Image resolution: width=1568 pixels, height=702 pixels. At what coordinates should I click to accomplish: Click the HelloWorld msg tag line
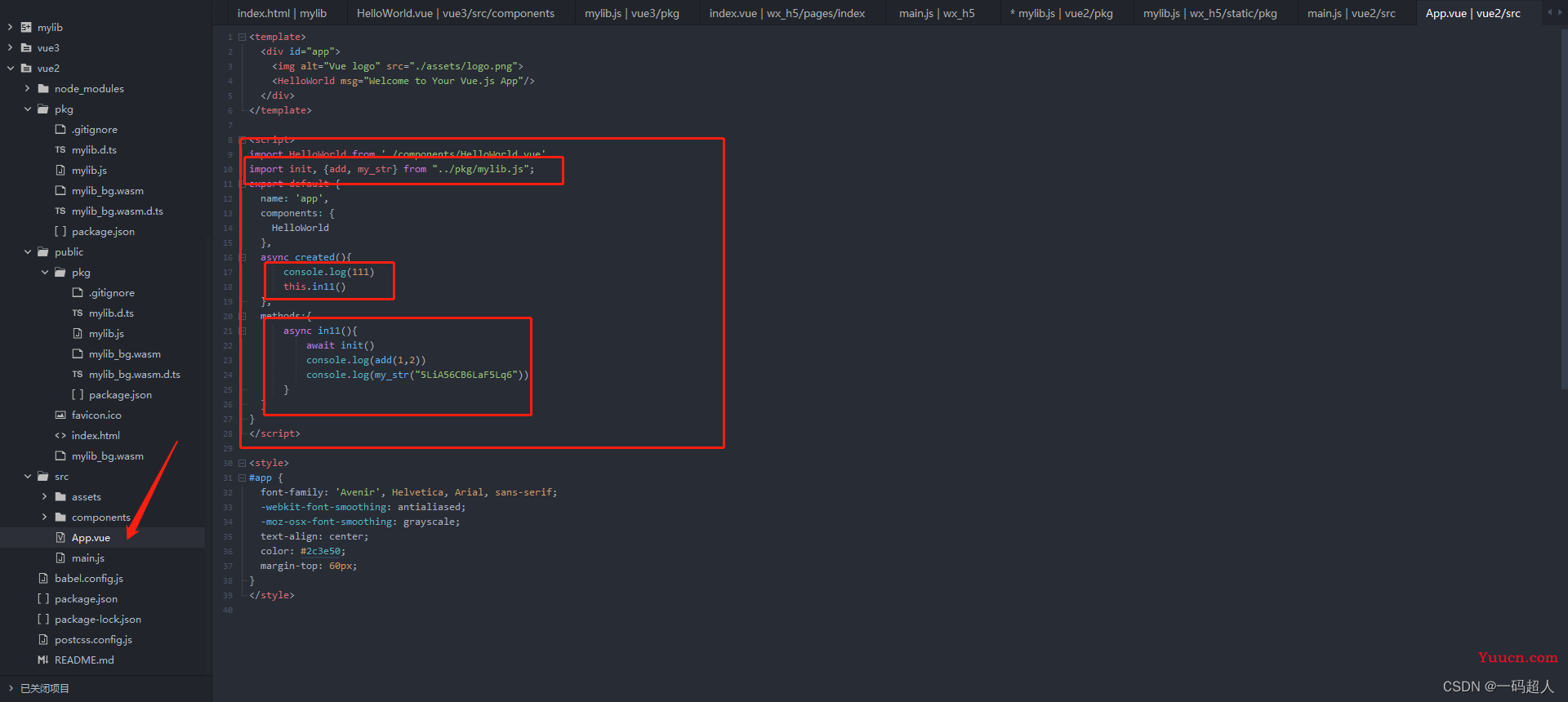403,81
